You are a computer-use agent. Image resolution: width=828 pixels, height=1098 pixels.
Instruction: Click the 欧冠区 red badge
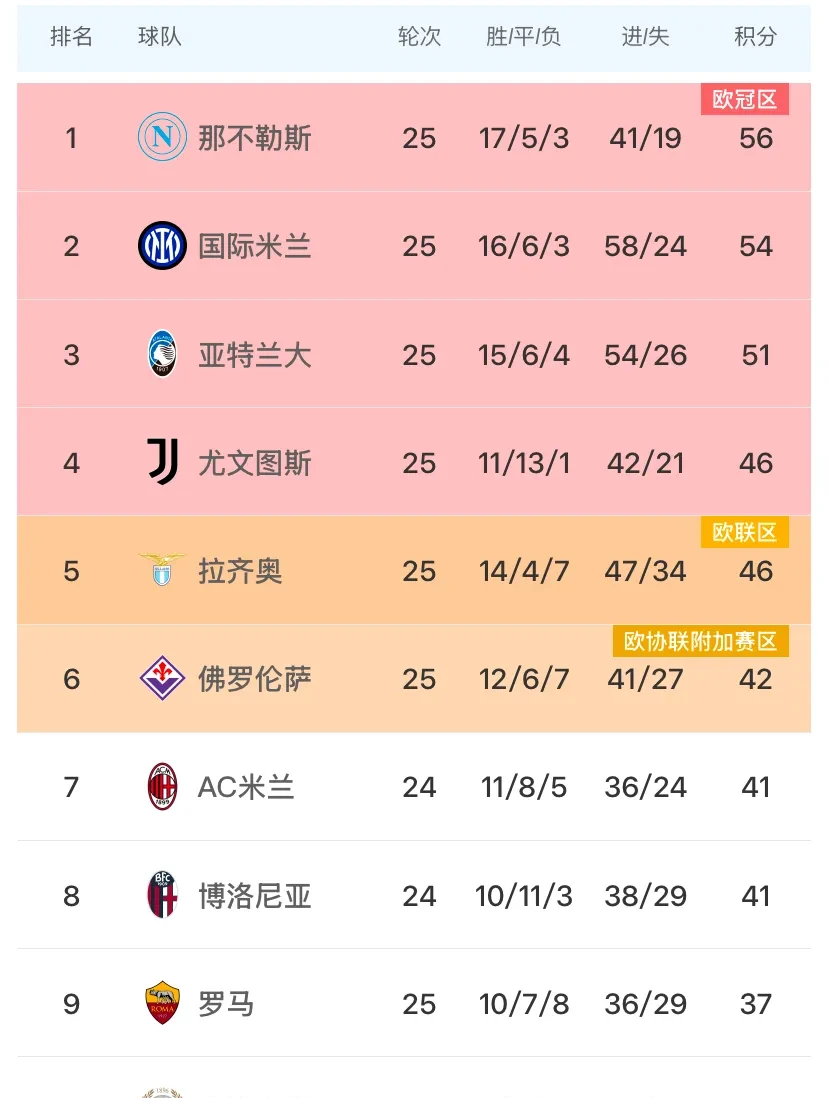(745, 99)
